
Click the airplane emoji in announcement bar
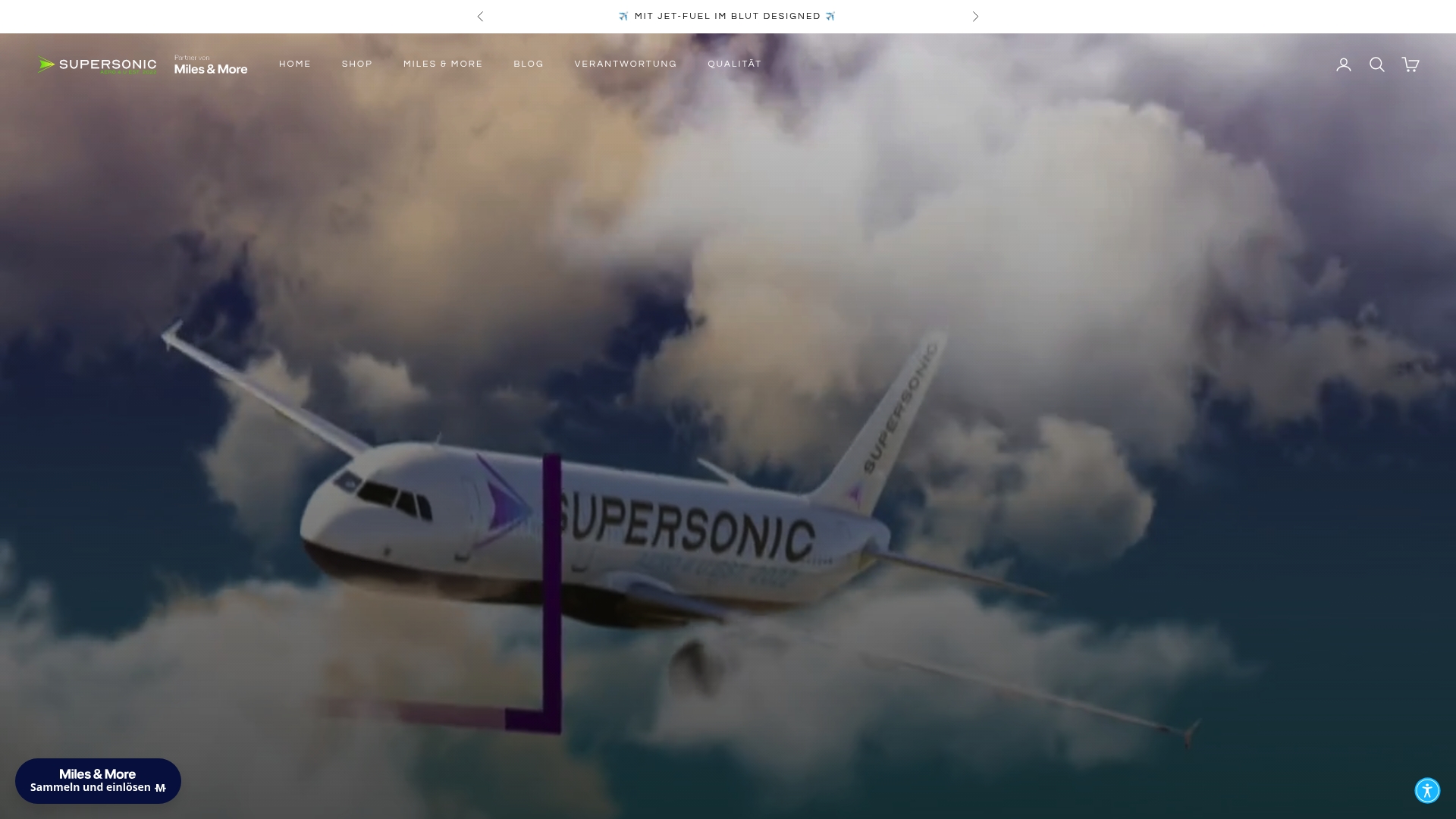click(x=623, y=15)
